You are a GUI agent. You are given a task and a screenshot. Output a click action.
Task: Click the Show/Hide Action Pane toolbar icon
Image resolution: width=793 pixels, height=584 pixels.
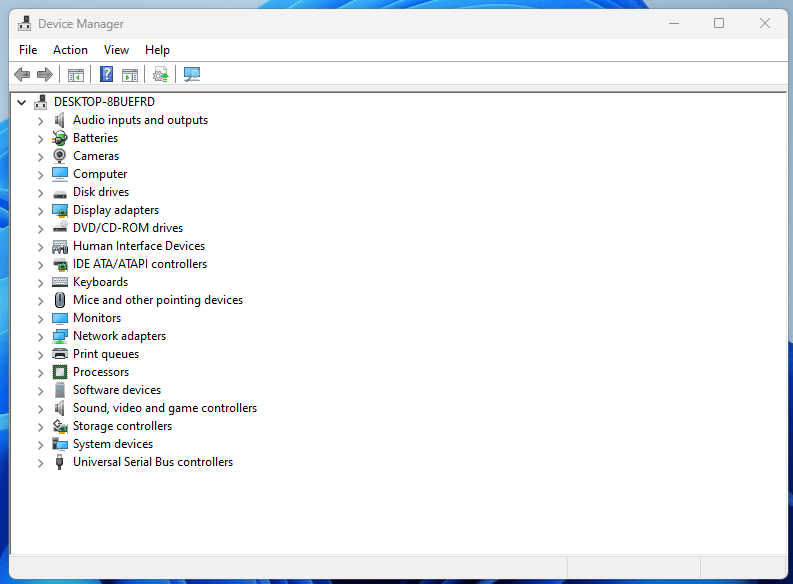coord(130,74)
